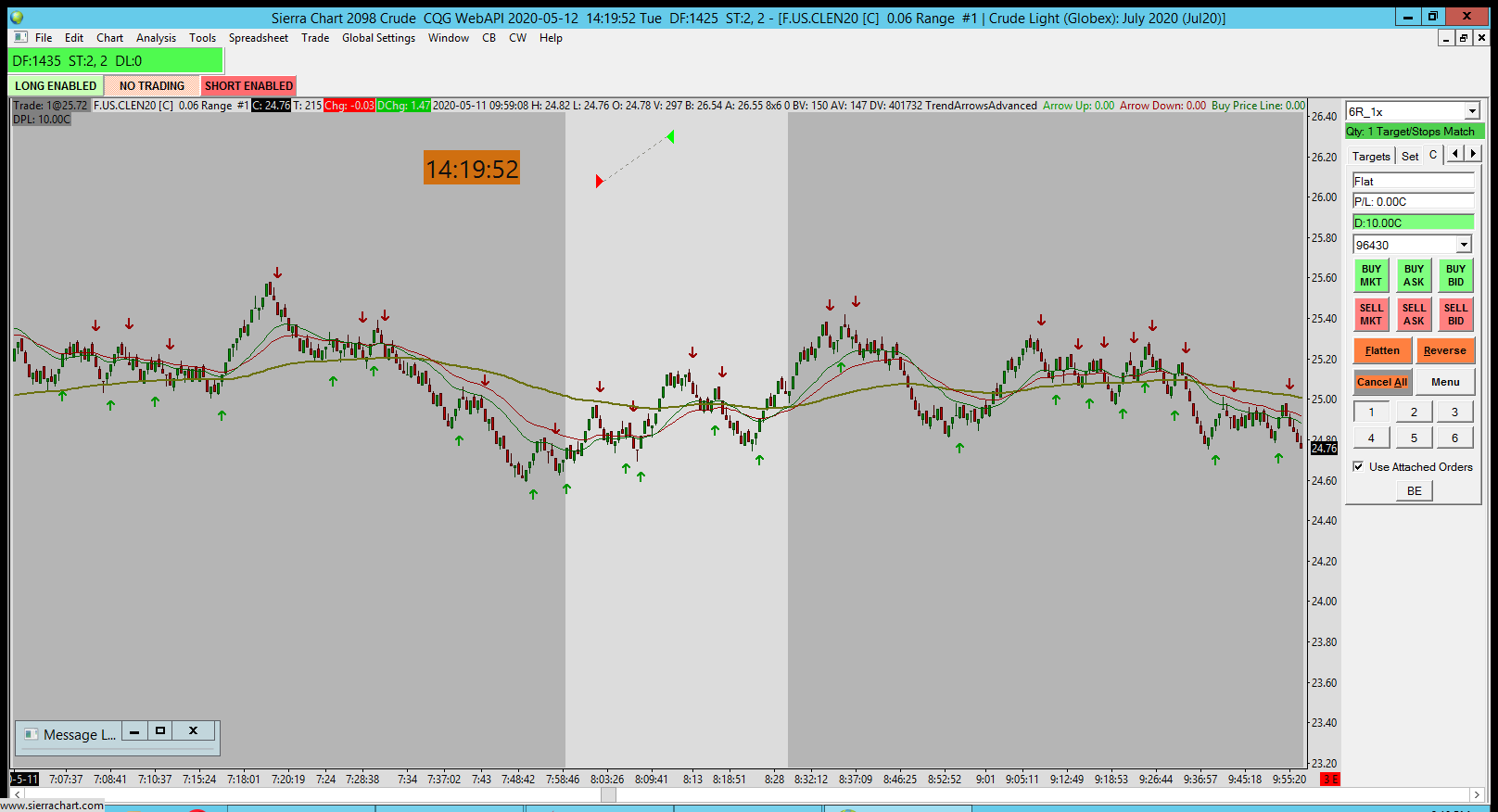Viewport: 1498px width, 812px height.
Task: Click the red triangle drawing marker on chart
Action: click(x=599, y=181)
